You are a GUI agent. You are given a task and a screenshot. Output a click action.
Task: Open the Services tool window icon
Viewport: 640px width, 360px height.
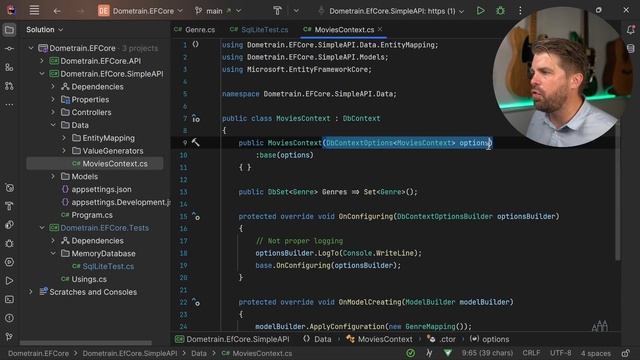click(9, 262)
